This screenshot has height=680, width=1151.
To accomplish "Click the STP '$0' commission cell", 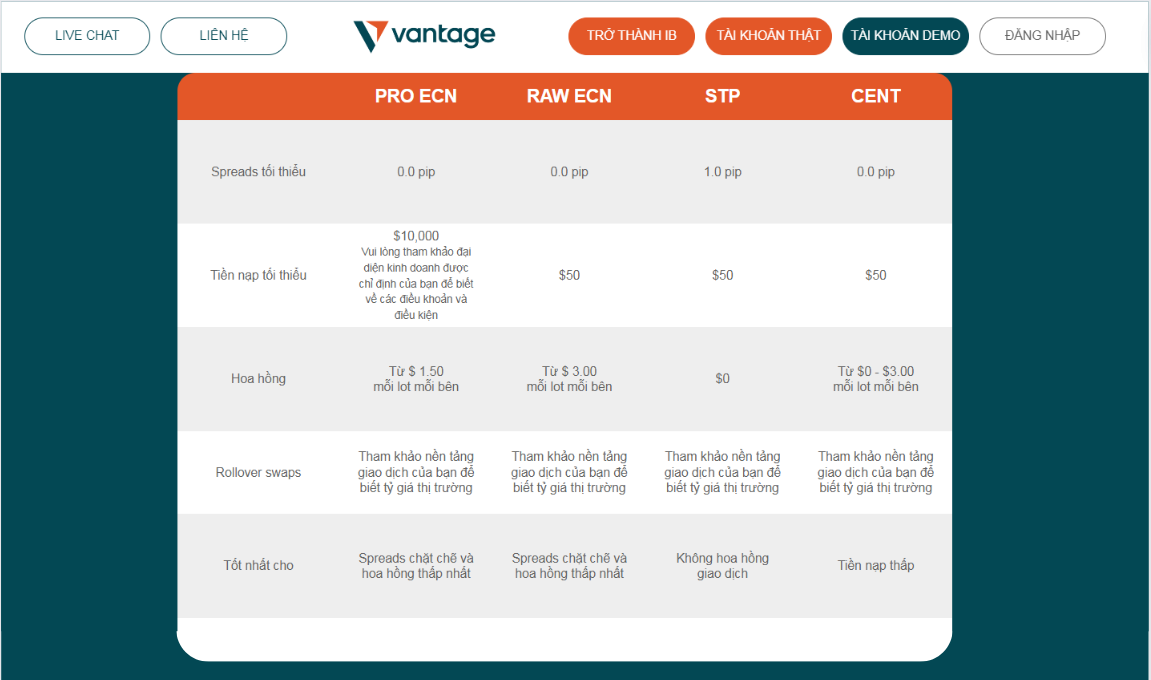I will point(722,379).
